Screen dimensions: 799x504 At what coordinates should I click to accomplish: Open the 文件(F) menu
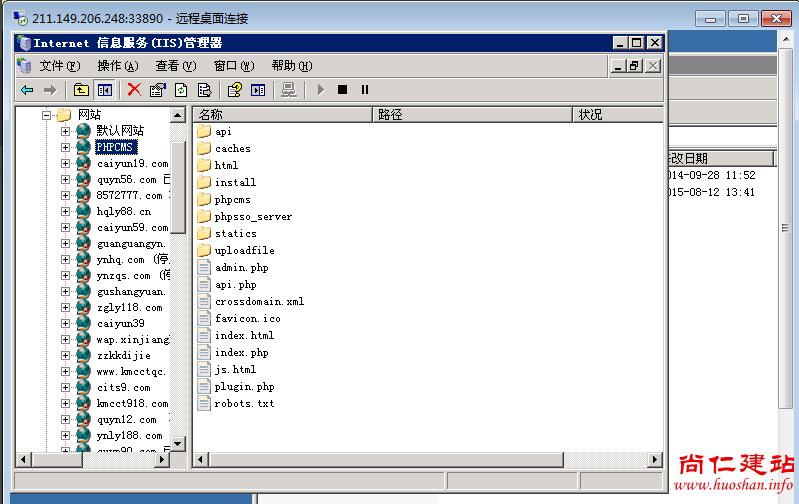click(58, 66)
